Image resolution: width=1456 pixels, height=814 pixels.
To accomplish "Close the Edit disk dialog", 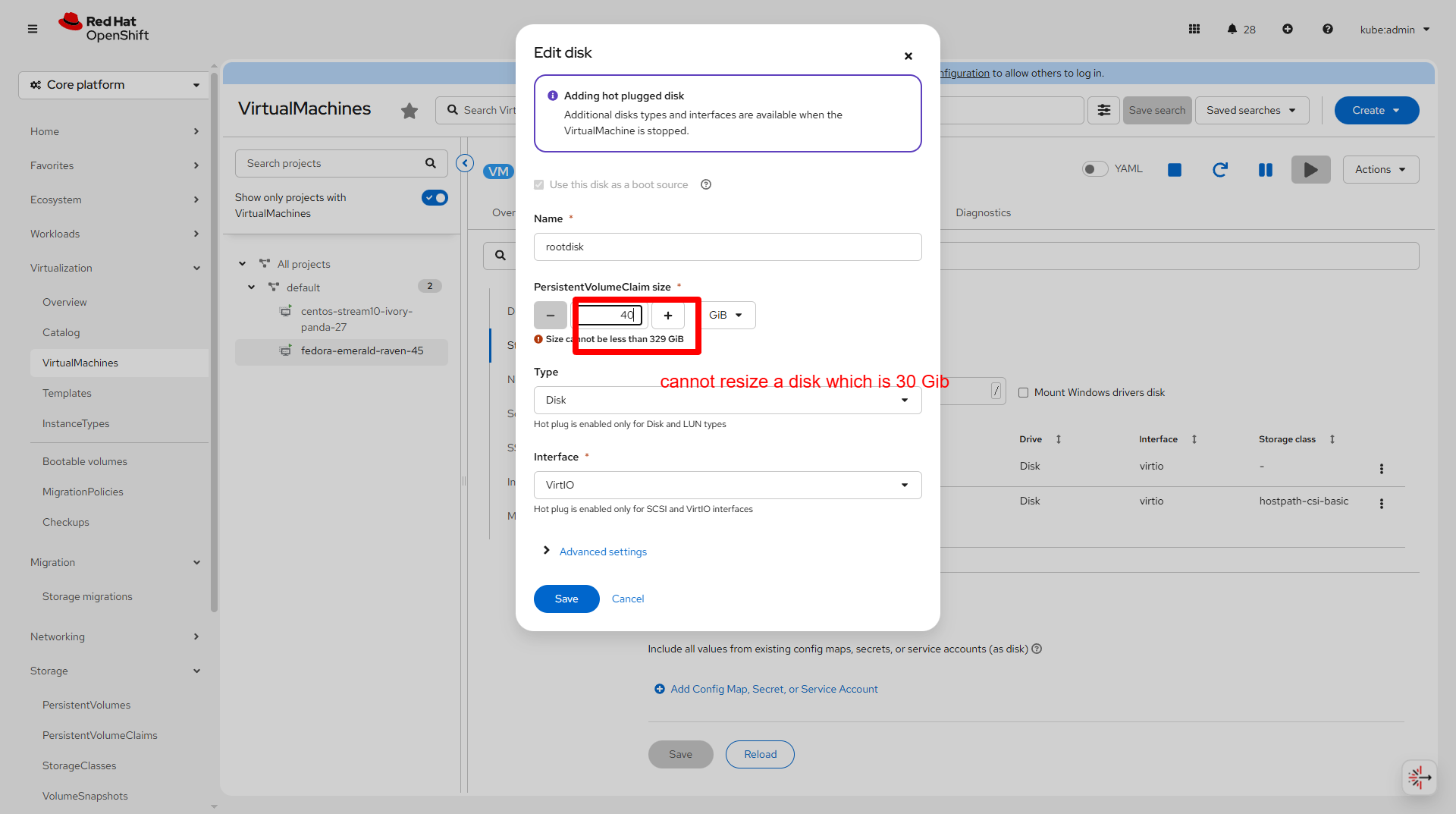I will coord(908,56).
